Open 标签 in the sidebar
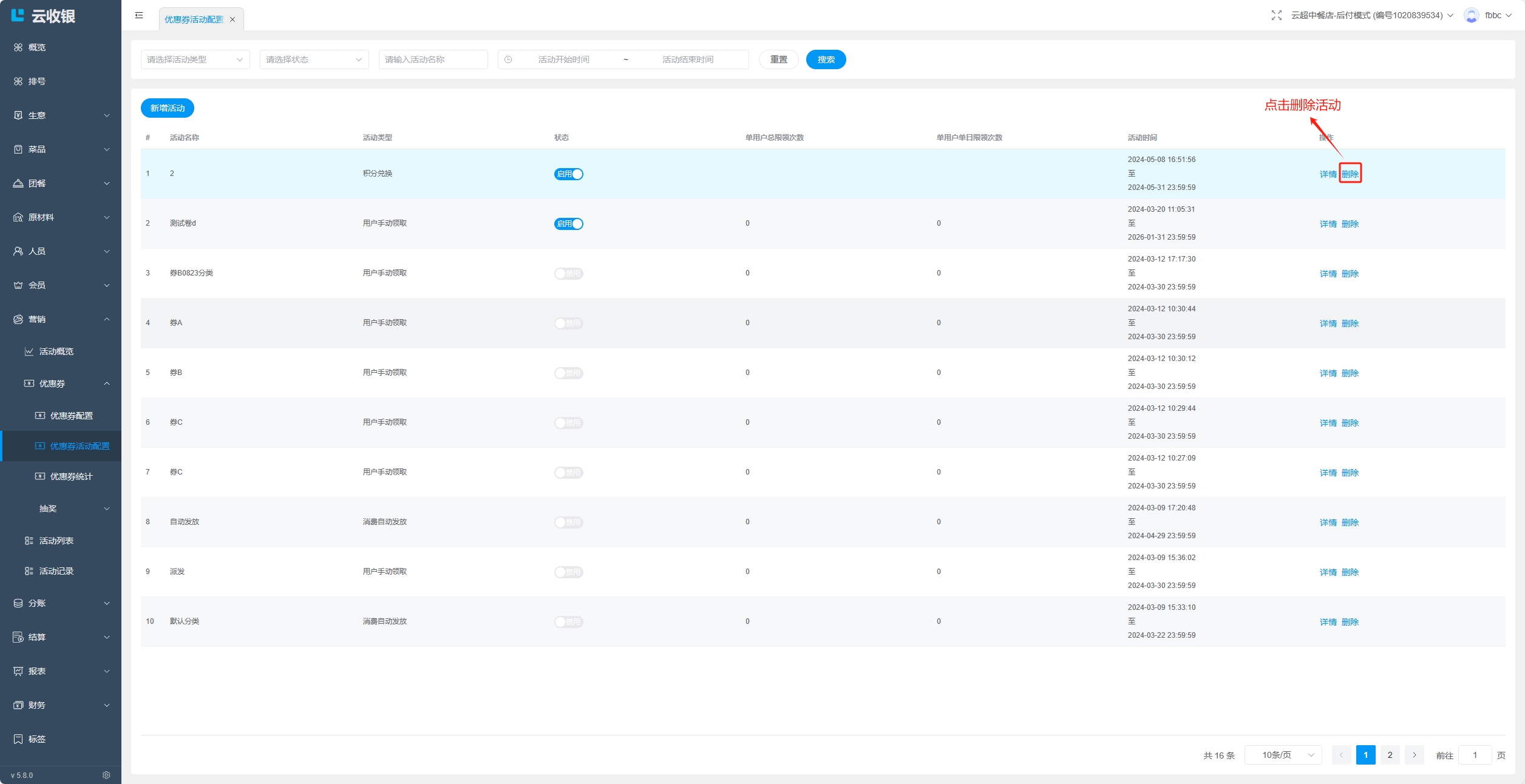 36,739
